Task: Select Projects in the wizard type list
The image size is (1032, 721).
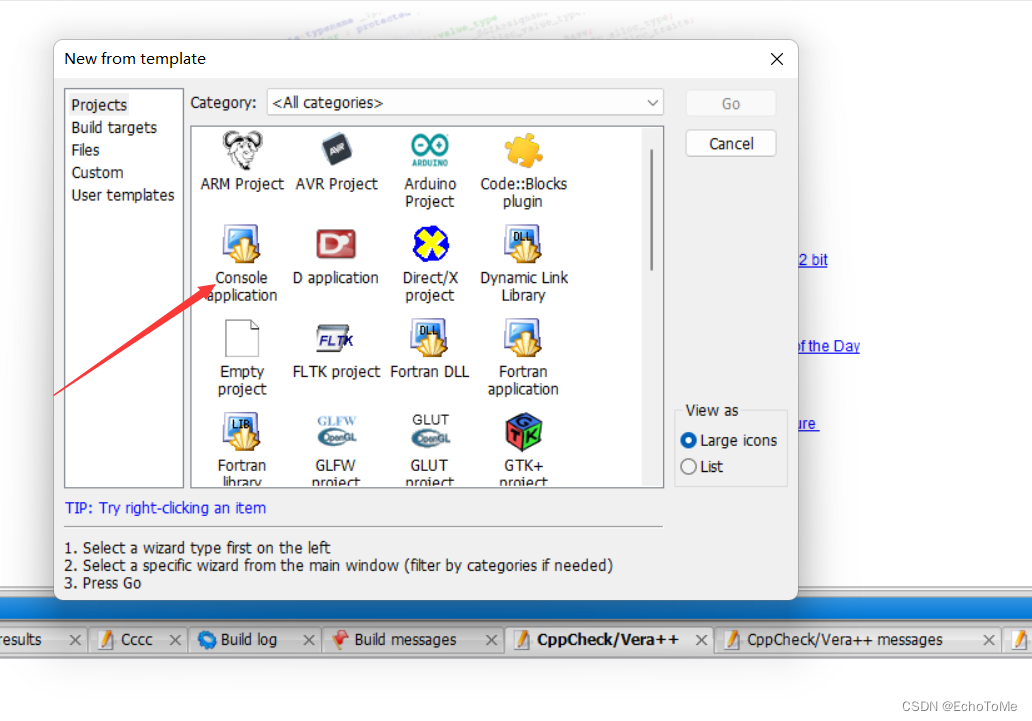Action: click(99, 105)
